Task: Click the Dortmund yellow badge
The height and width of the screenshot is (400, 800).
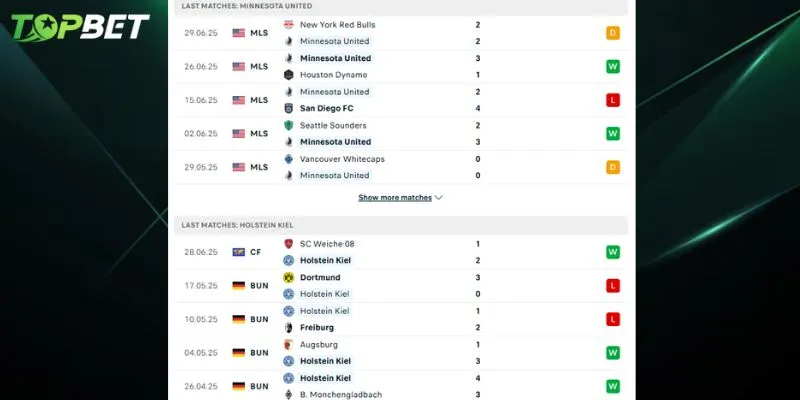Action: [289, 277]
